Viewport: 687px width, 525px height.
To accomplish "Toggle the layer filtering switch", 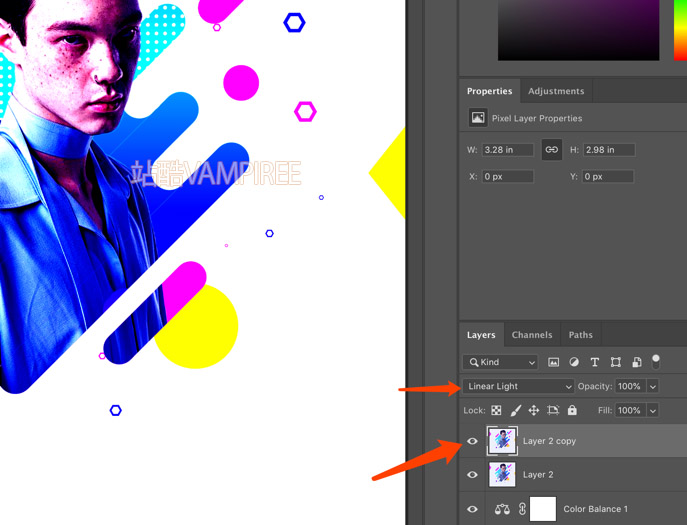I will 655,362.
